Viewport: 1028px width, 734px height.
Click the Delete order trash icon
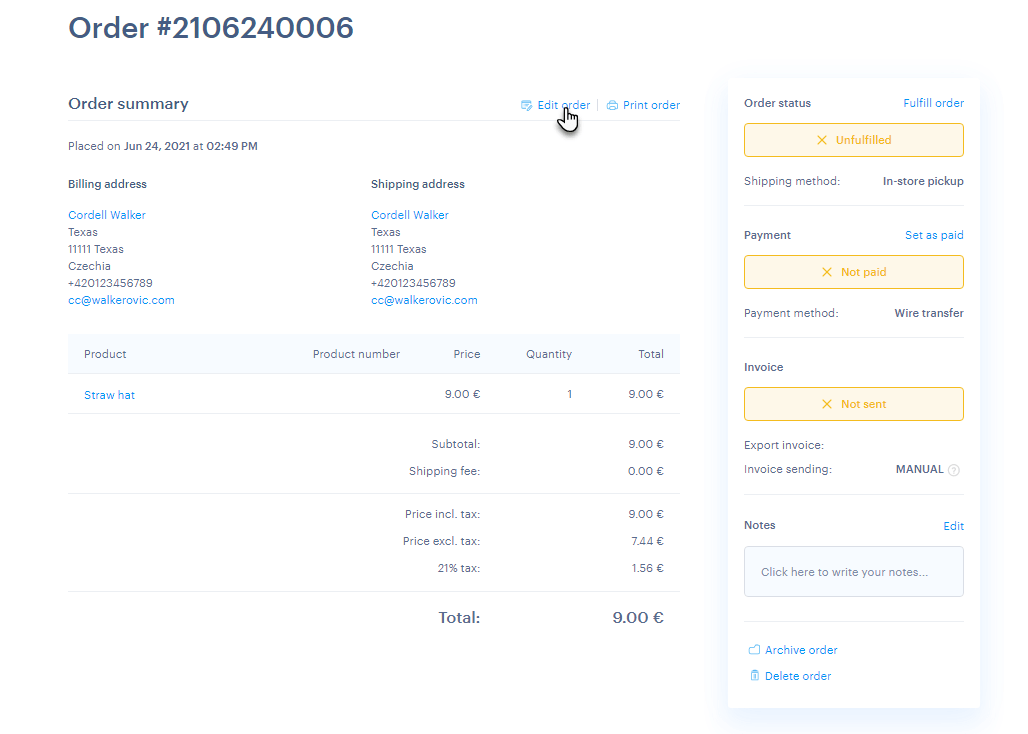click(x=754, y=676)
